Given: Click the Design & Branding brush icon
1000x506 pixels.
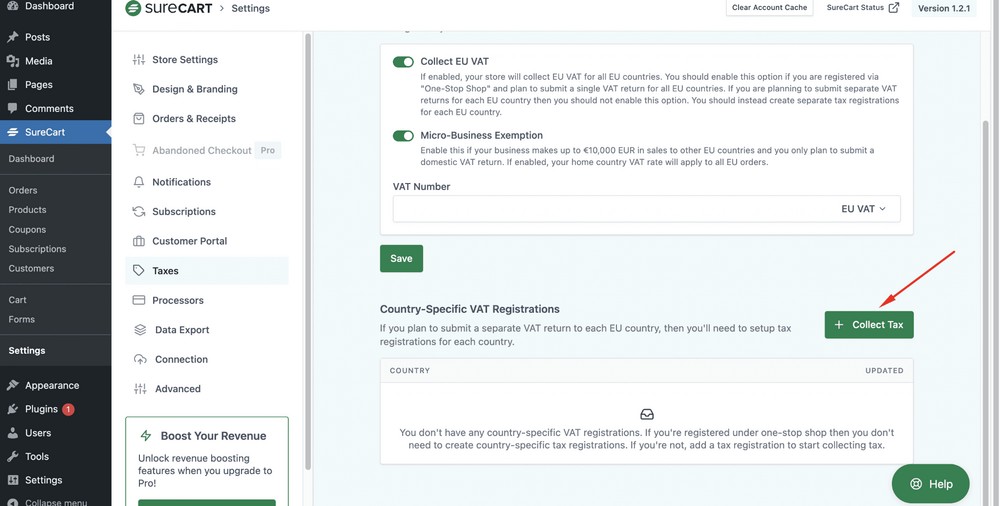Looking at the screenshot, I should click(139, 89).
